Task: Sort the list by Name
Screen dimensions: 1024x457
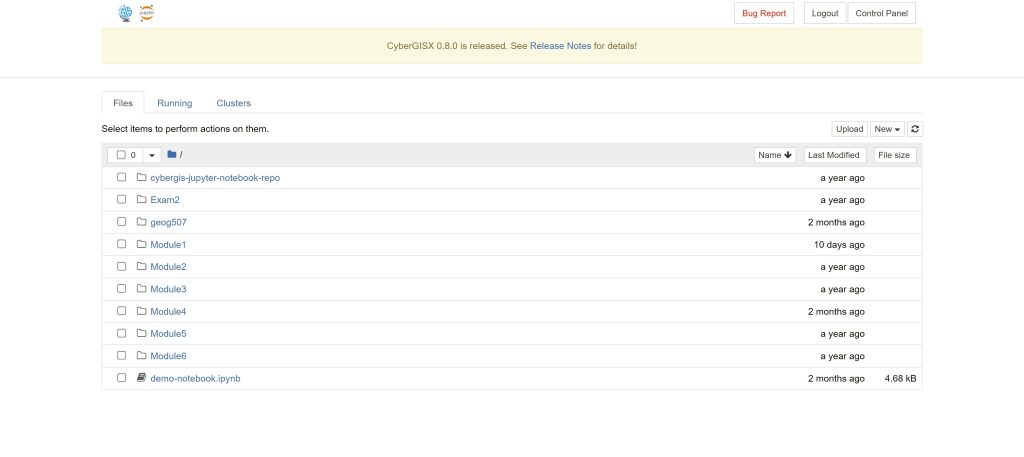Action: (x=774, y=155)
